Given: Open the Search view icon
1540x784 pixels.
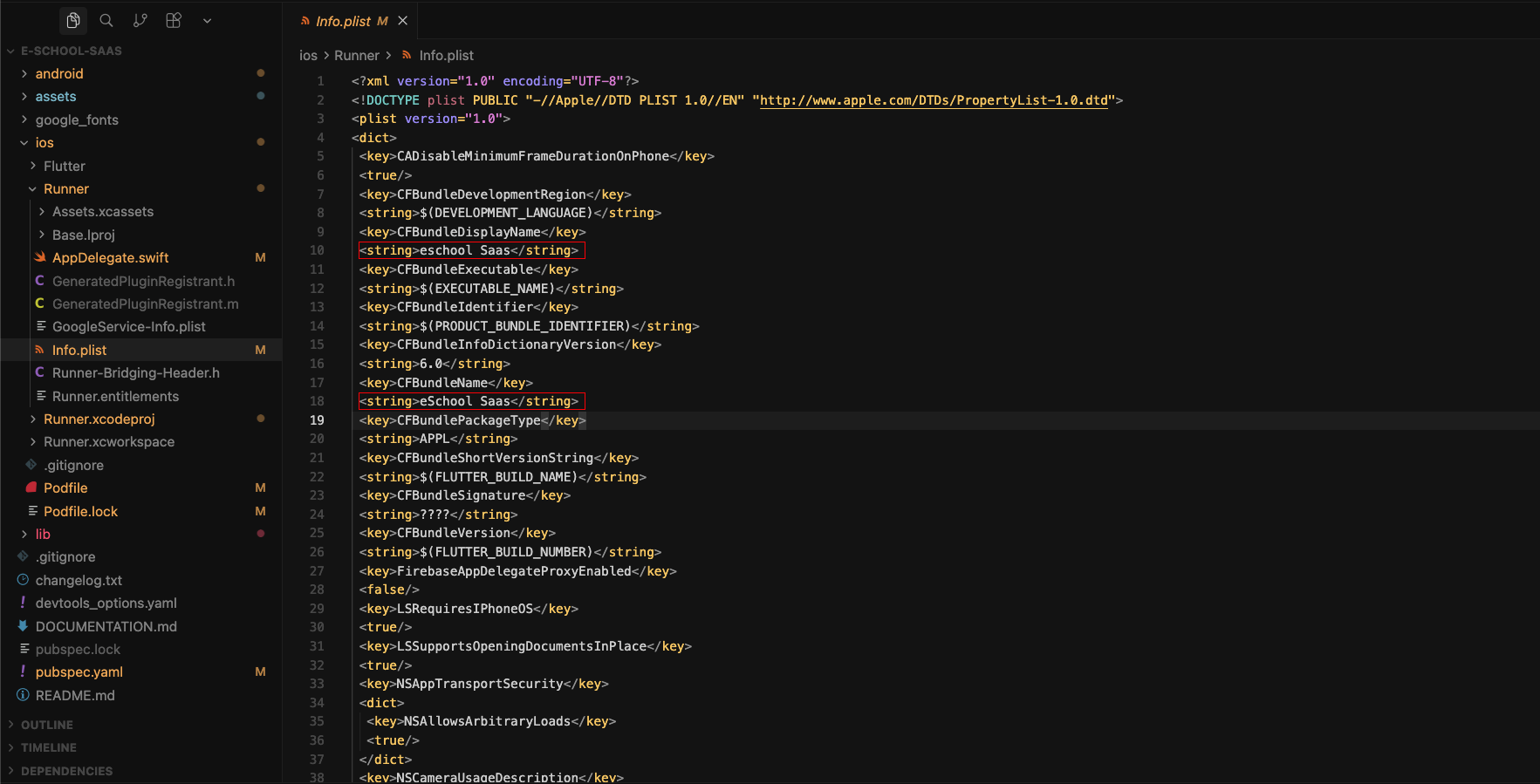Looking at the screenshot, I should click(x=106, y=20).
